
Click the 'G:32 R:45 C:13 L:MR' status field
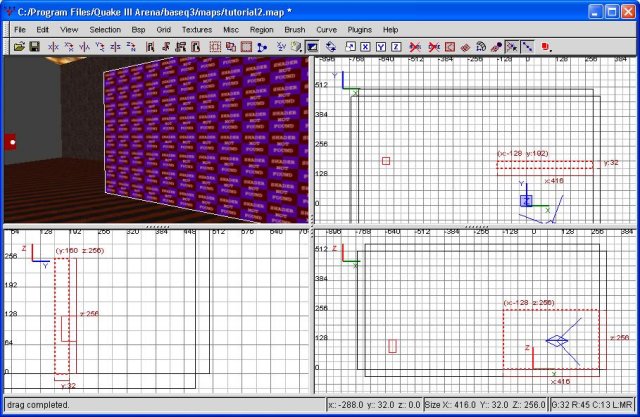tap(592, 405)
